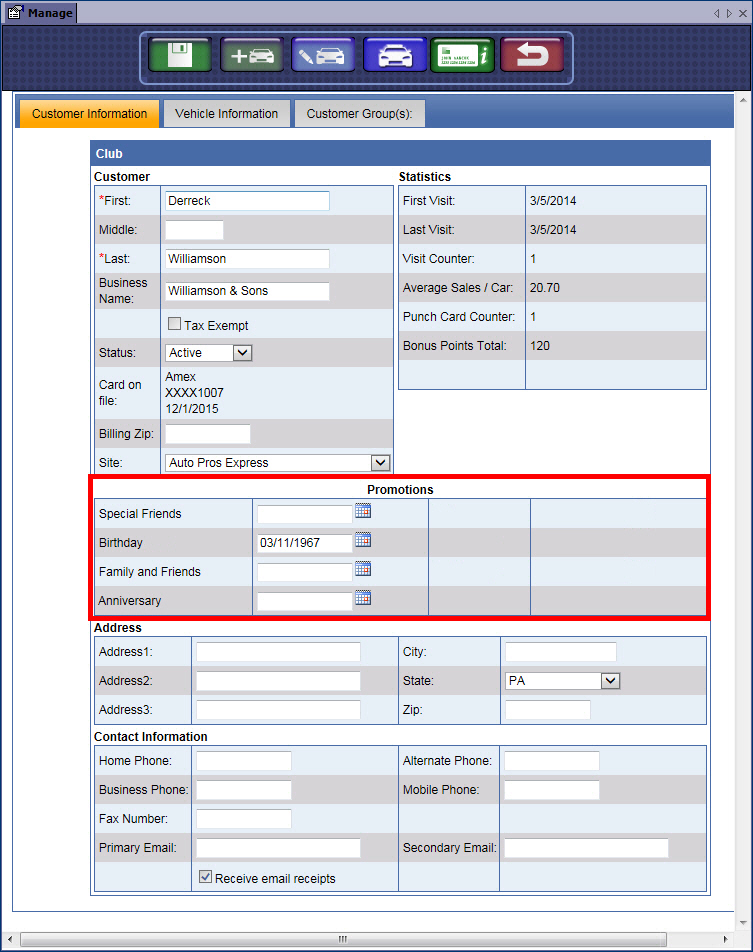Viewport: 753px width, 952px height.
Task: Open calendar picker for Special Friends
Action: click(363, 512)
